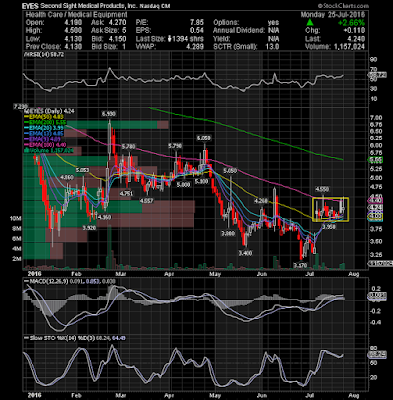Click the VWAP value 4.289

(195, 47)
